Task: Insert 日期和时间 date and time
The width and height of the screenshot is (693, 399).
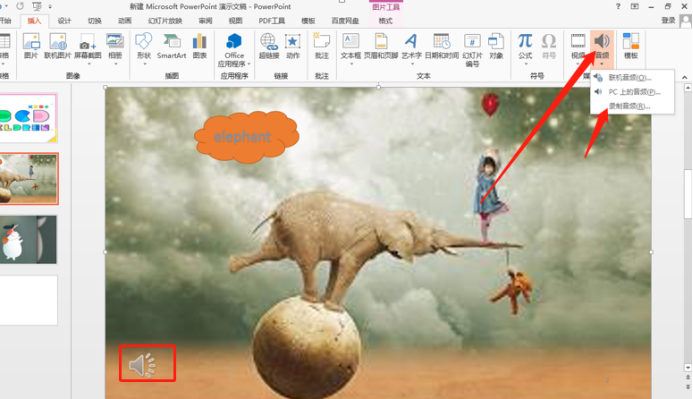Action: [442, 46]
